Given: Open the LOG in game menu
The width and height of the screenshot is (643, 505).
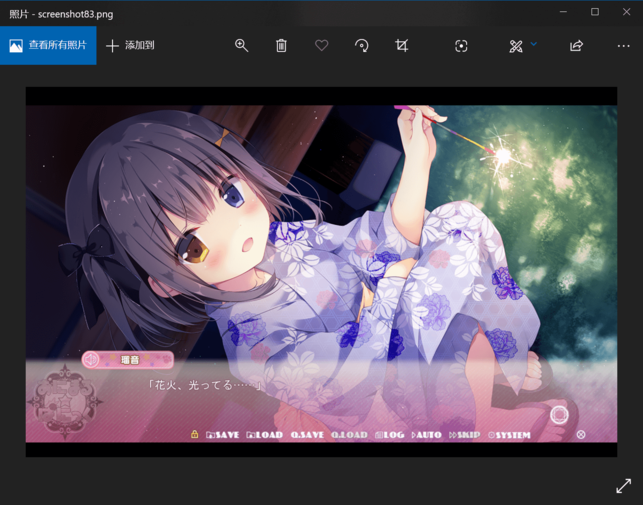Looking at the screenshot, I should (390, 435).
